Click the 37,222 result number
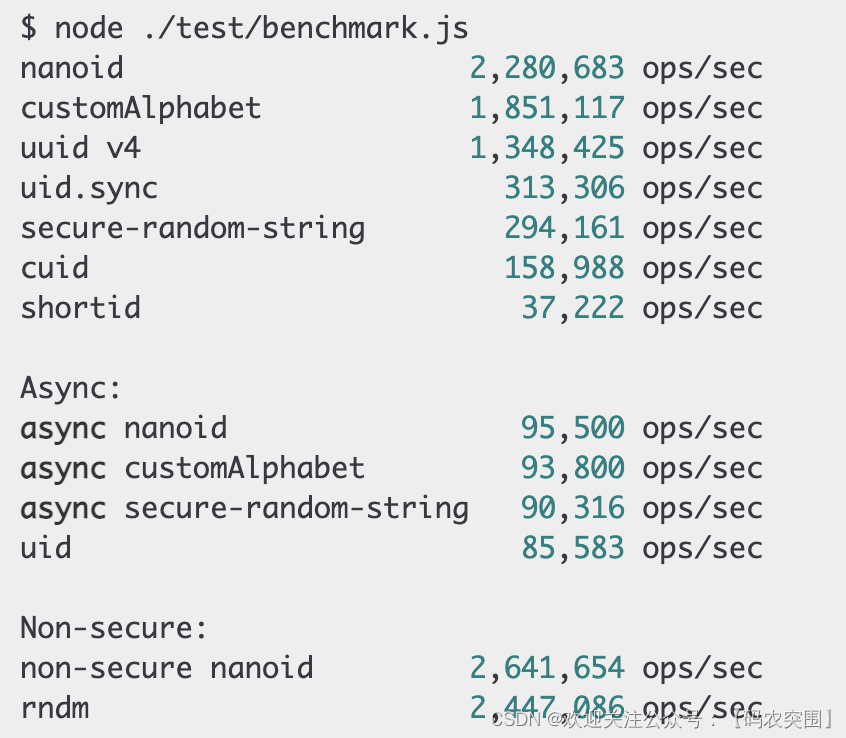The width and height of the screenshot is (846, 738). (573, 308)
